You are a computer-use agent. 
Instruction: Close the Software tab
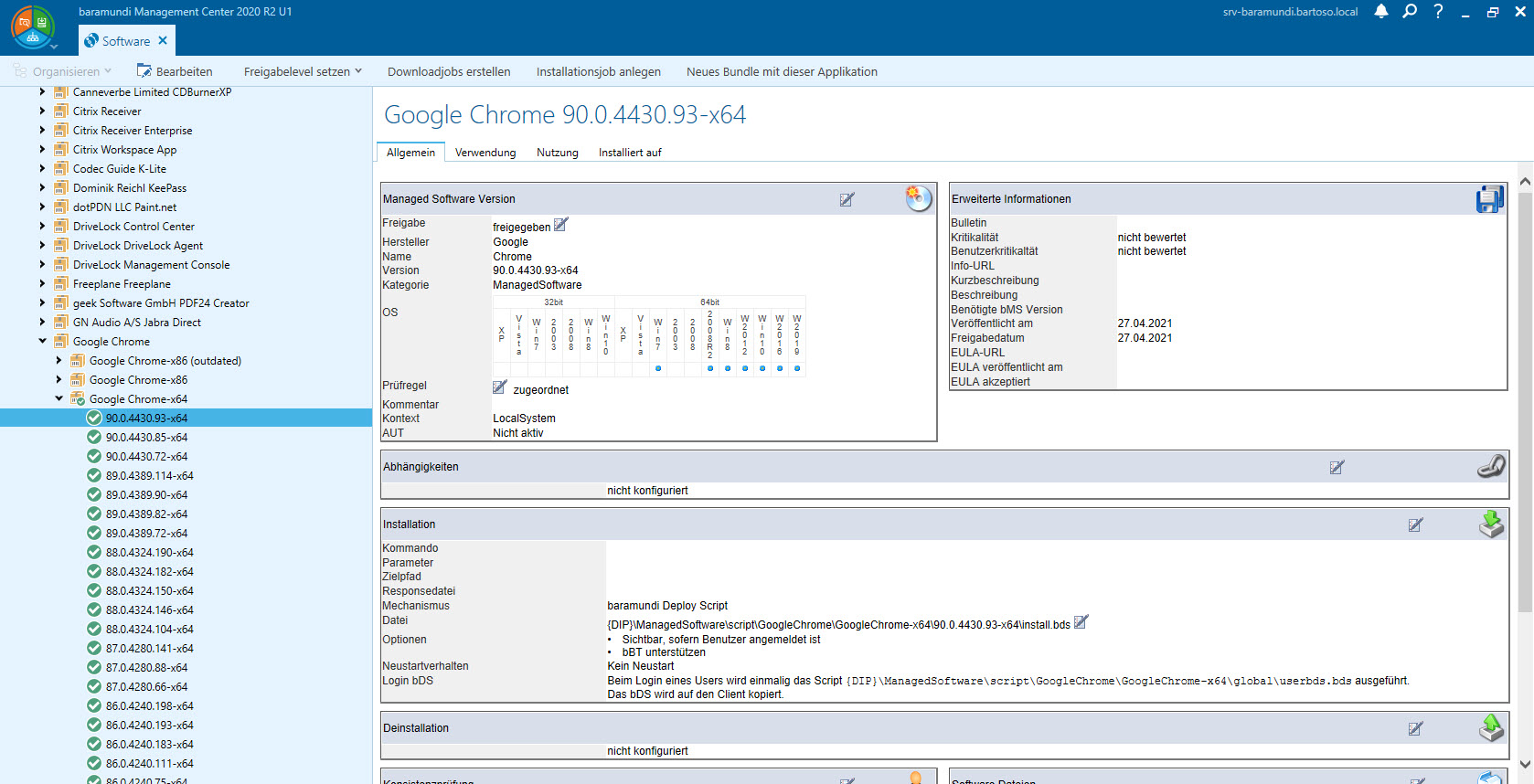tap(163, 41)
